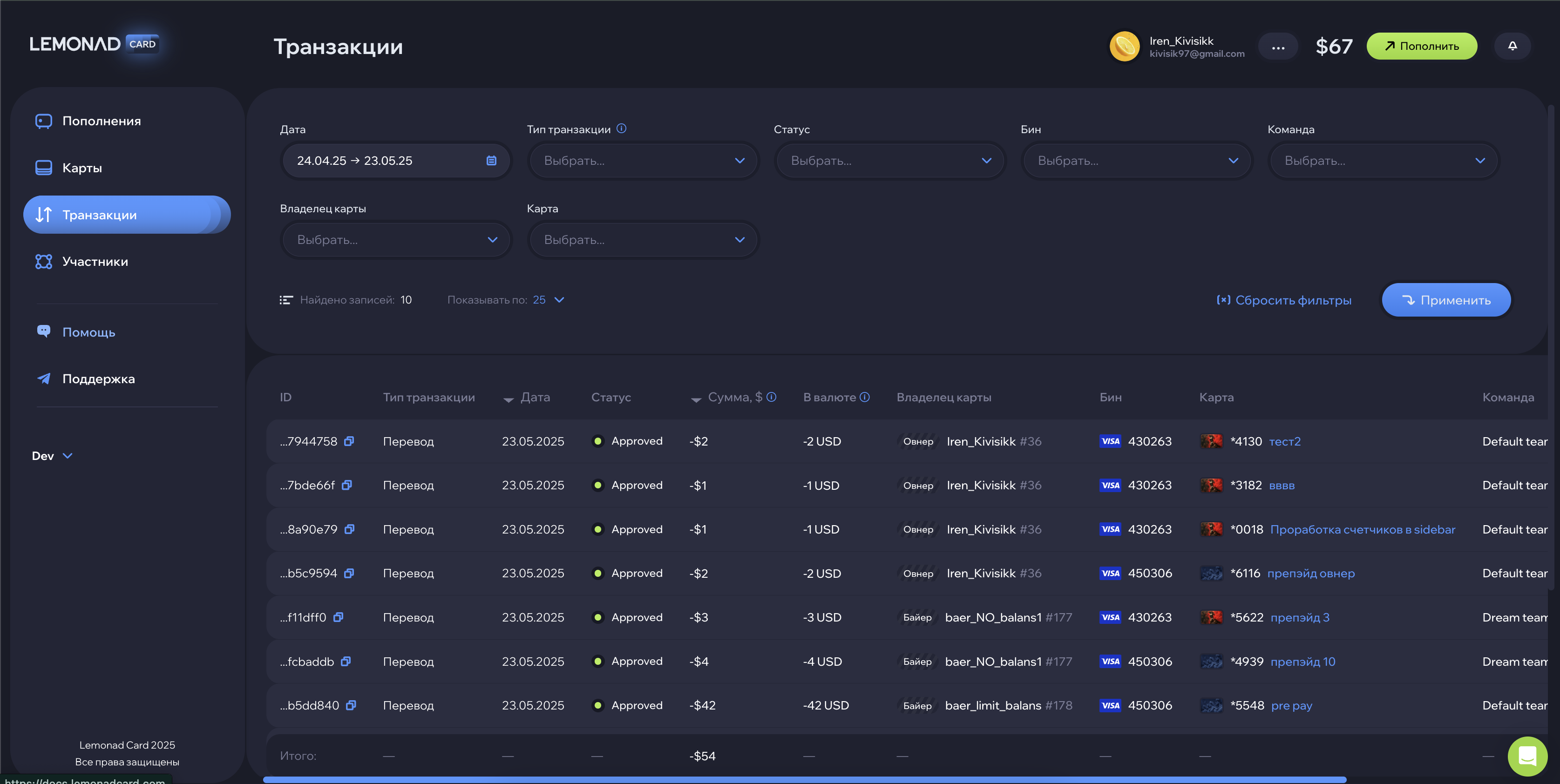The width and height of the screenshot is (1560, 784).
Task: Open the Владелец карты dropdown
Action: [x=396, y=240]
